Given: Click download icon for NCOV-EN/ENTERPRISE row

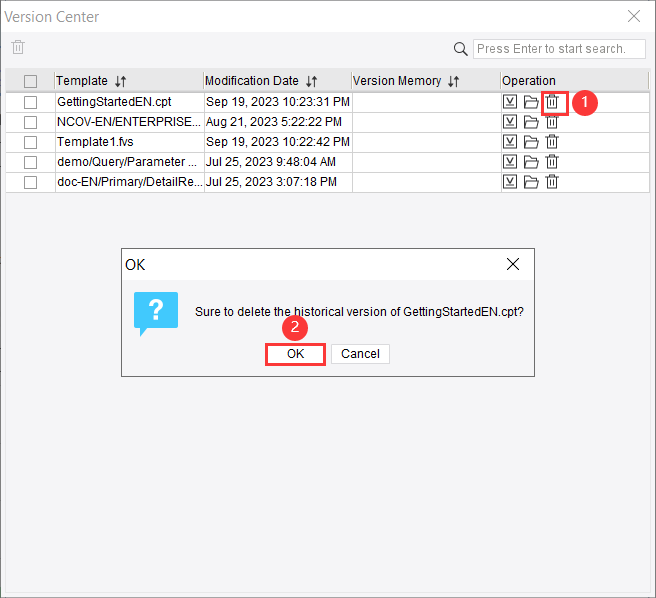Looking at the screenshot, I should click(x=510, y=122).
